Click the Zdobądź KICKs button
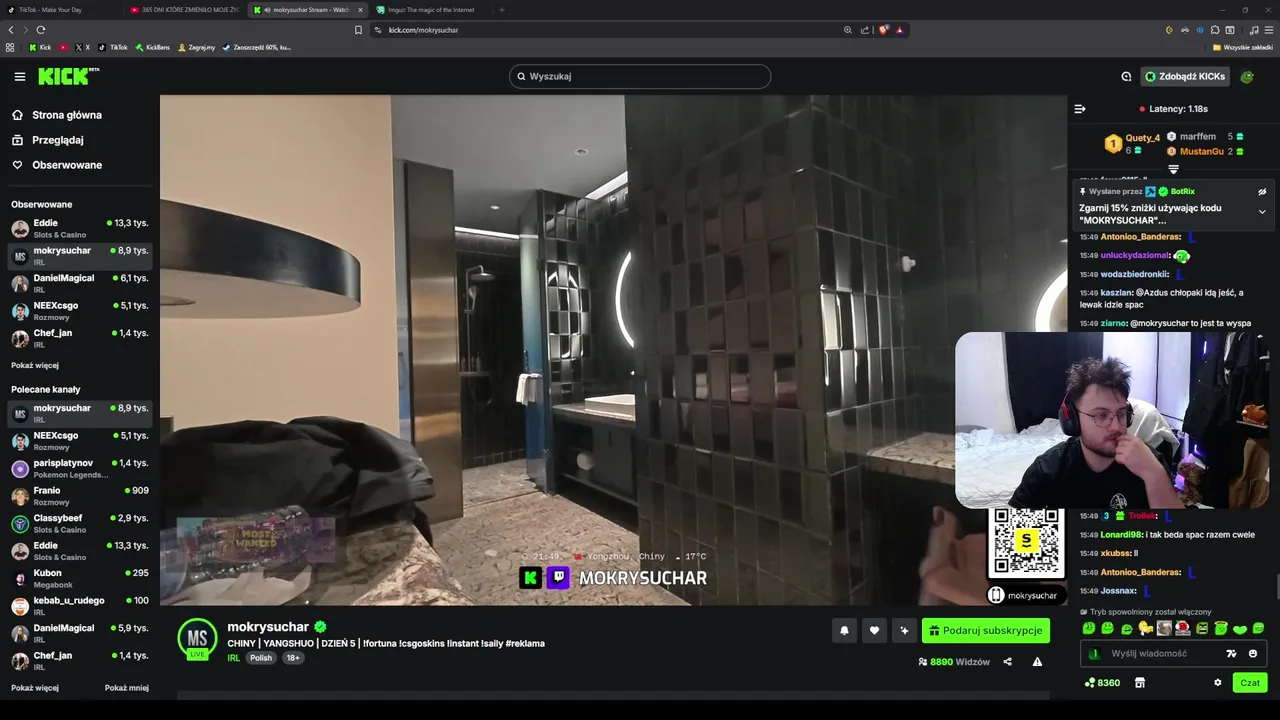 (x=1185, y=76)
